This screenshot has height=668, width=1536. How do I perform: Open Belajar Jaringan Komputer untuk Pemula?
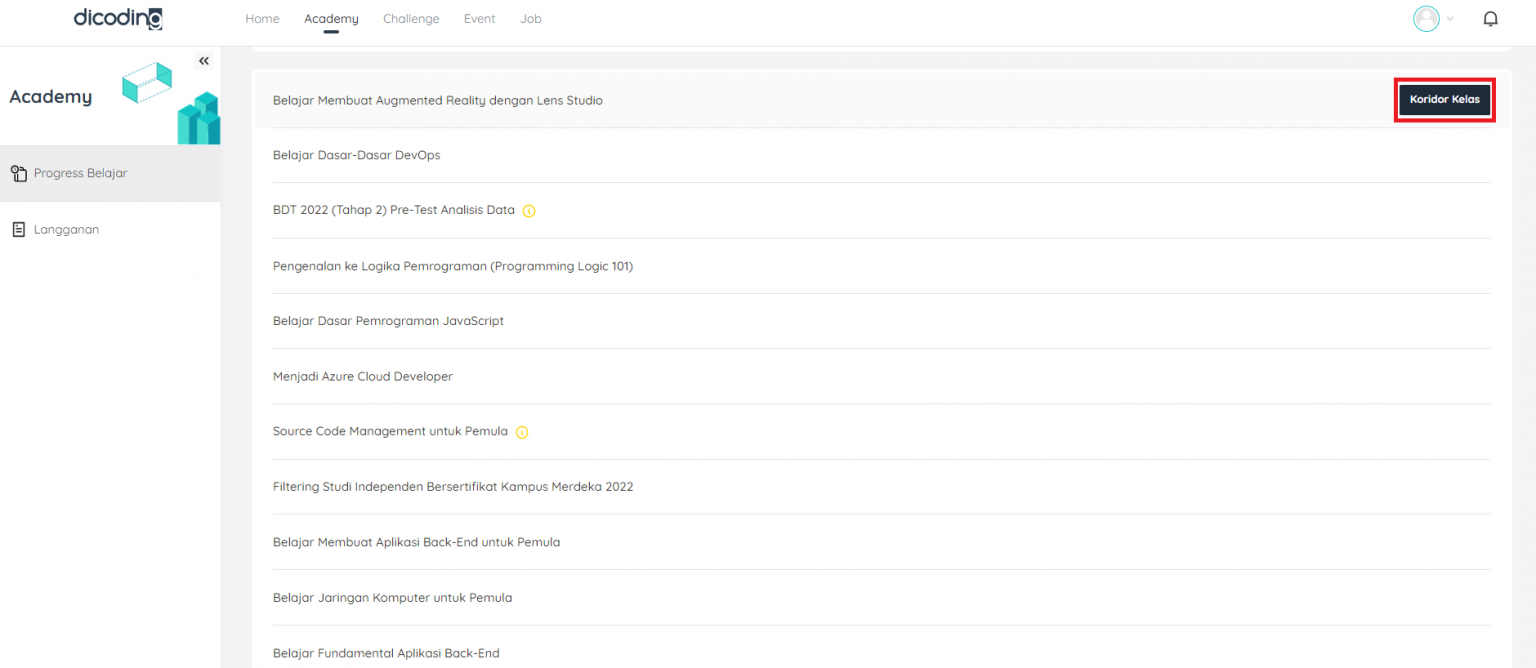[x=392, y=598]
